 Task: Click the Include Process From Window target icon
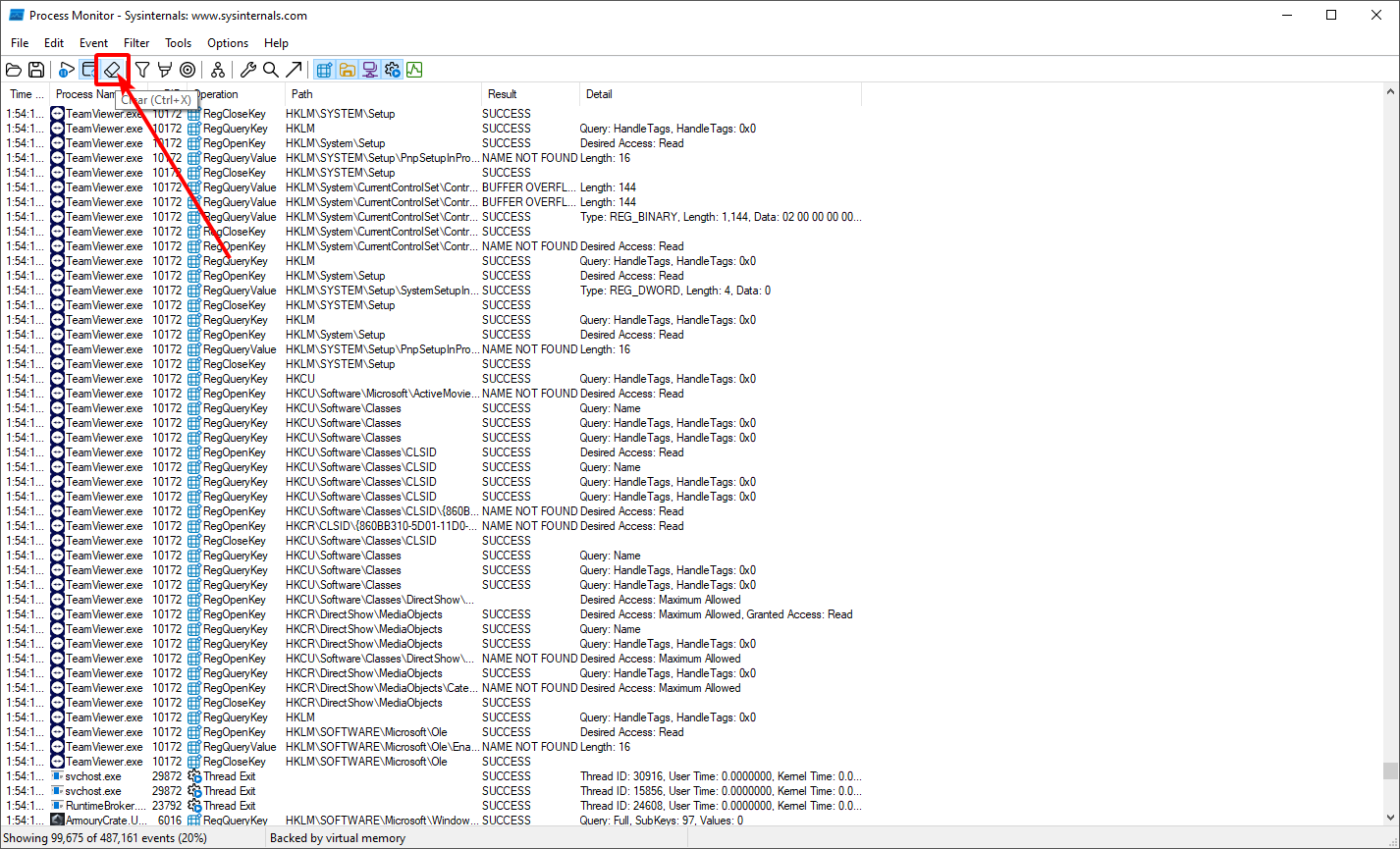[188, 70]
